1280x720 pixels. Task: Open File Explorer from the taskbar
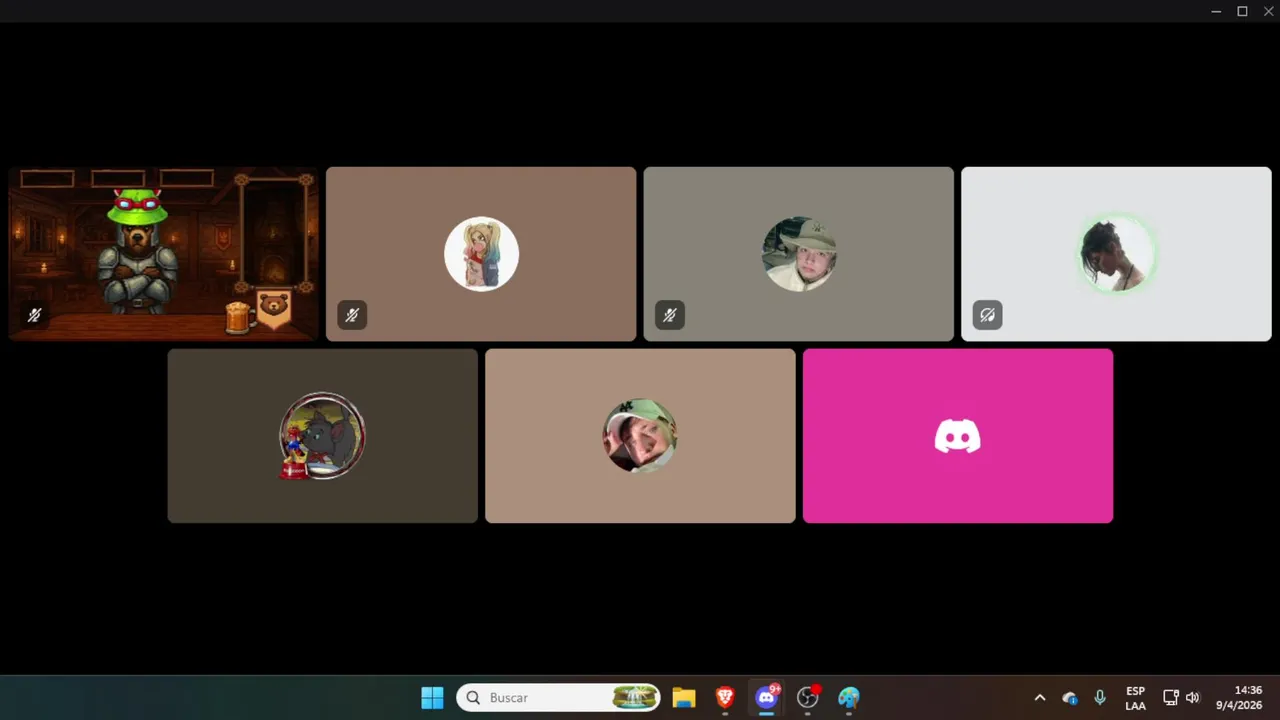coord(684,698)
